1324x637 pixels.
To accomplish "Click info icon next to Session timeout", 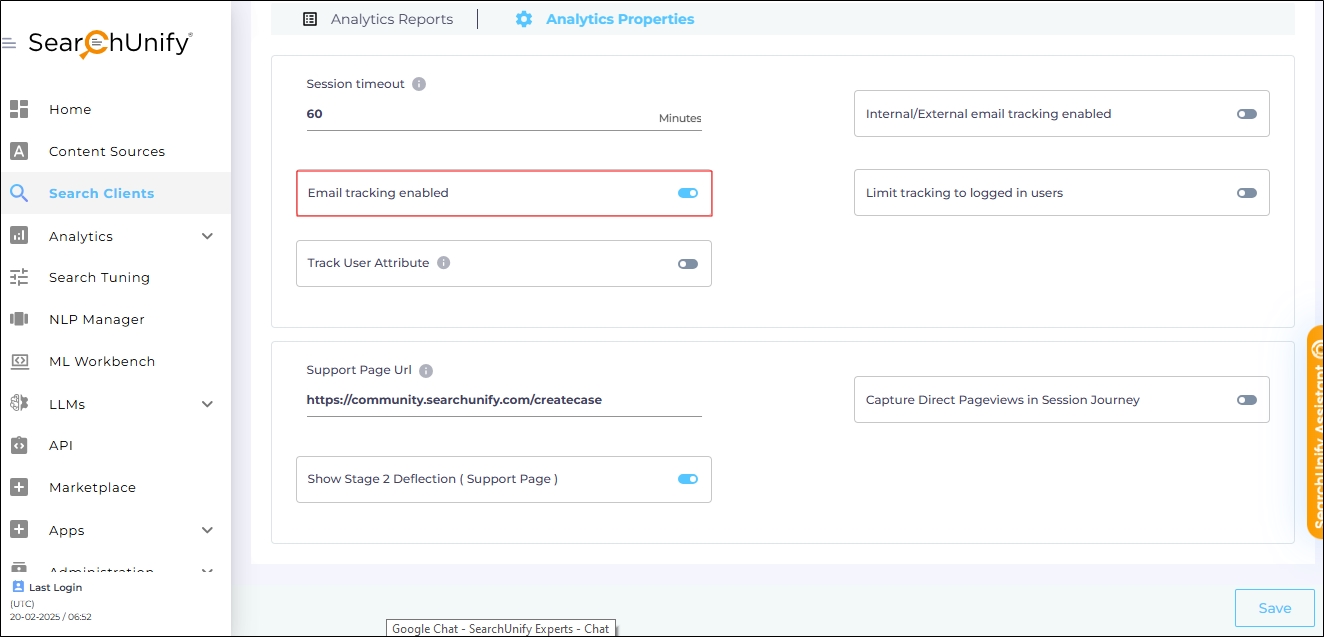I will 419,84.
